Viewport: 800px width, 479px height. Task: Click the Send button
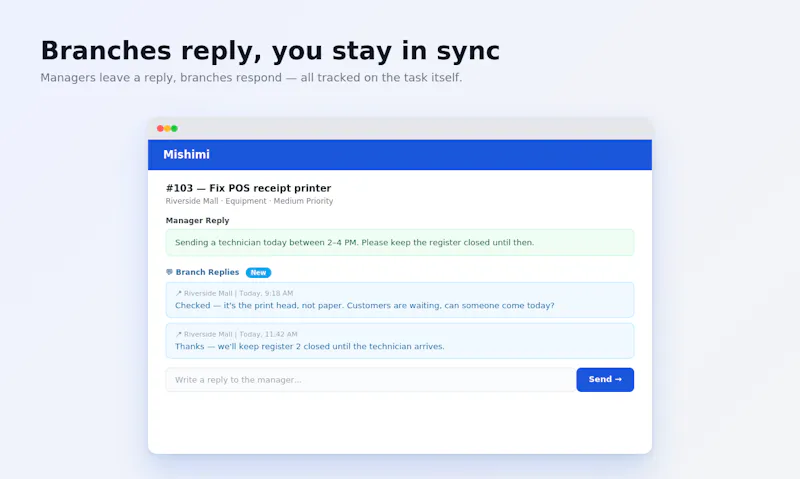point(605,380)
